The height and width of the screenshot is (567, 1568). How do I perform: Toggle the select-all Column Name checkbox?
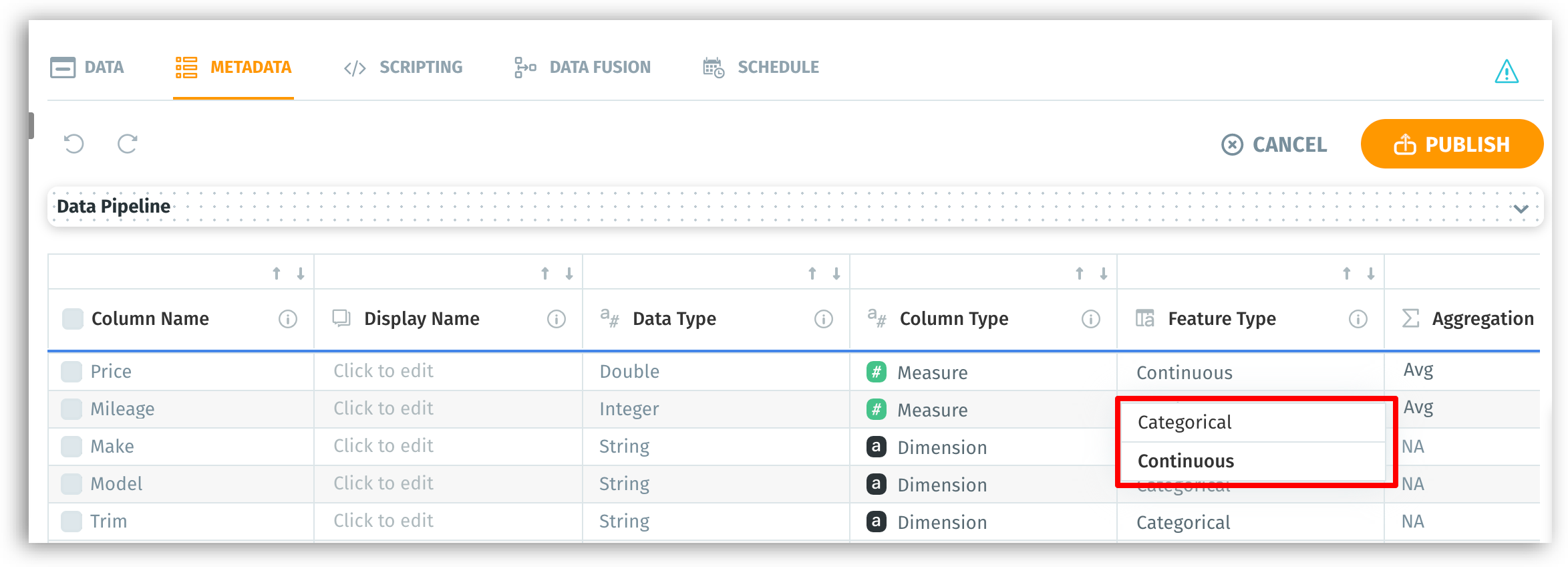pos(72,319)
